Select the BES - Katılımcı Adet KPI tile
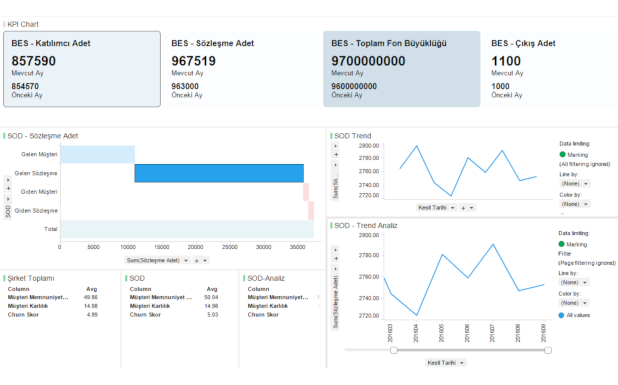The image size is (618, 385). click(x=82, y=69)
